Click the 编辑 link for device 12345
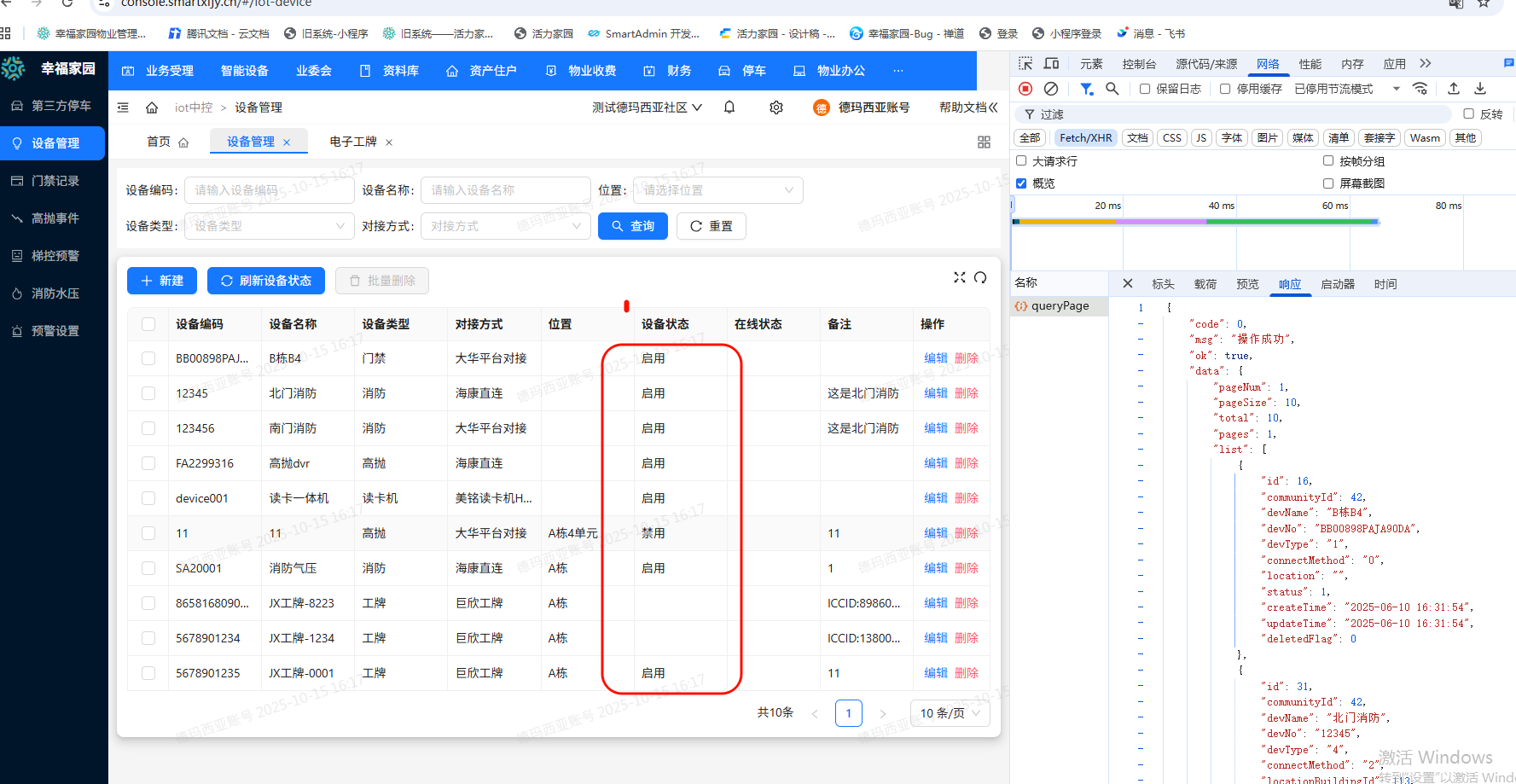 (x=935, y=393)
